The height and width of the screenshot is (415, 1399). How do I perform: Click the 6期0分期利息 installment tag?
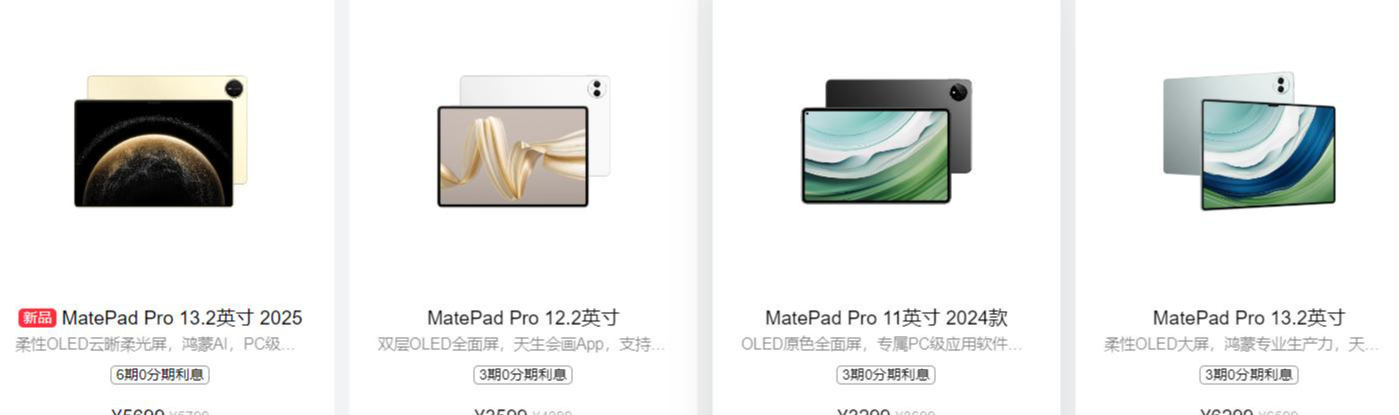(x=160, y=375)
